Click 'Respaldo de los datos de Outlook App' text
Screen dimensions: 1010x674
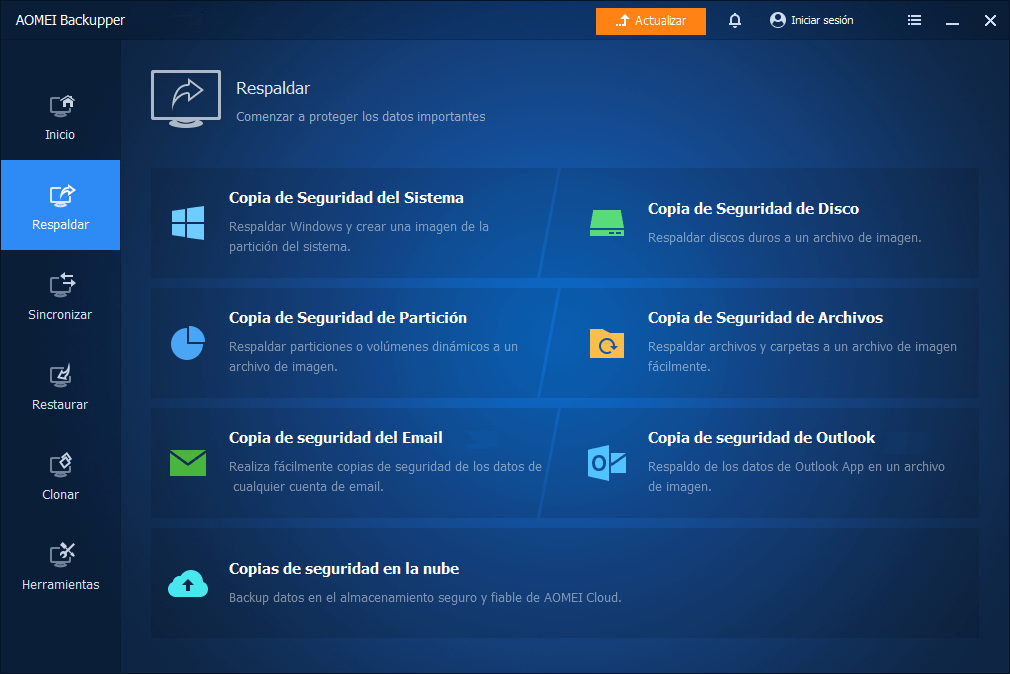click(x=796, y=476)
